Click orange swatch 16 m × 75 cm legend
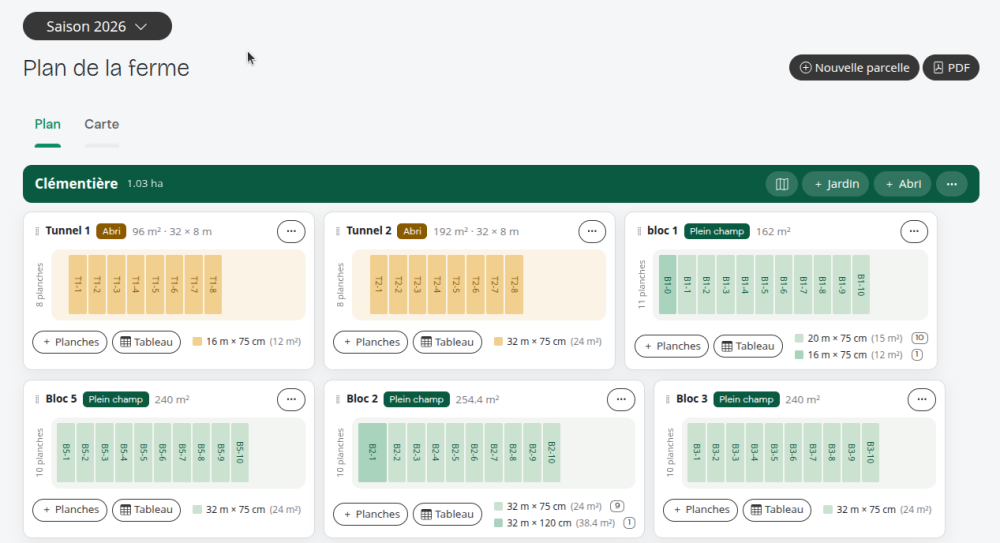 pos(197,342)
